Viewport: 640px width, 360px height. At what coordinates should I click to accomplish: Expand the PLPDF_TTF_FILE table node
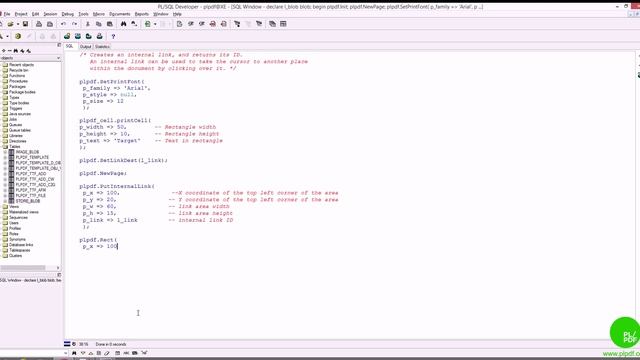pos(5,196)
